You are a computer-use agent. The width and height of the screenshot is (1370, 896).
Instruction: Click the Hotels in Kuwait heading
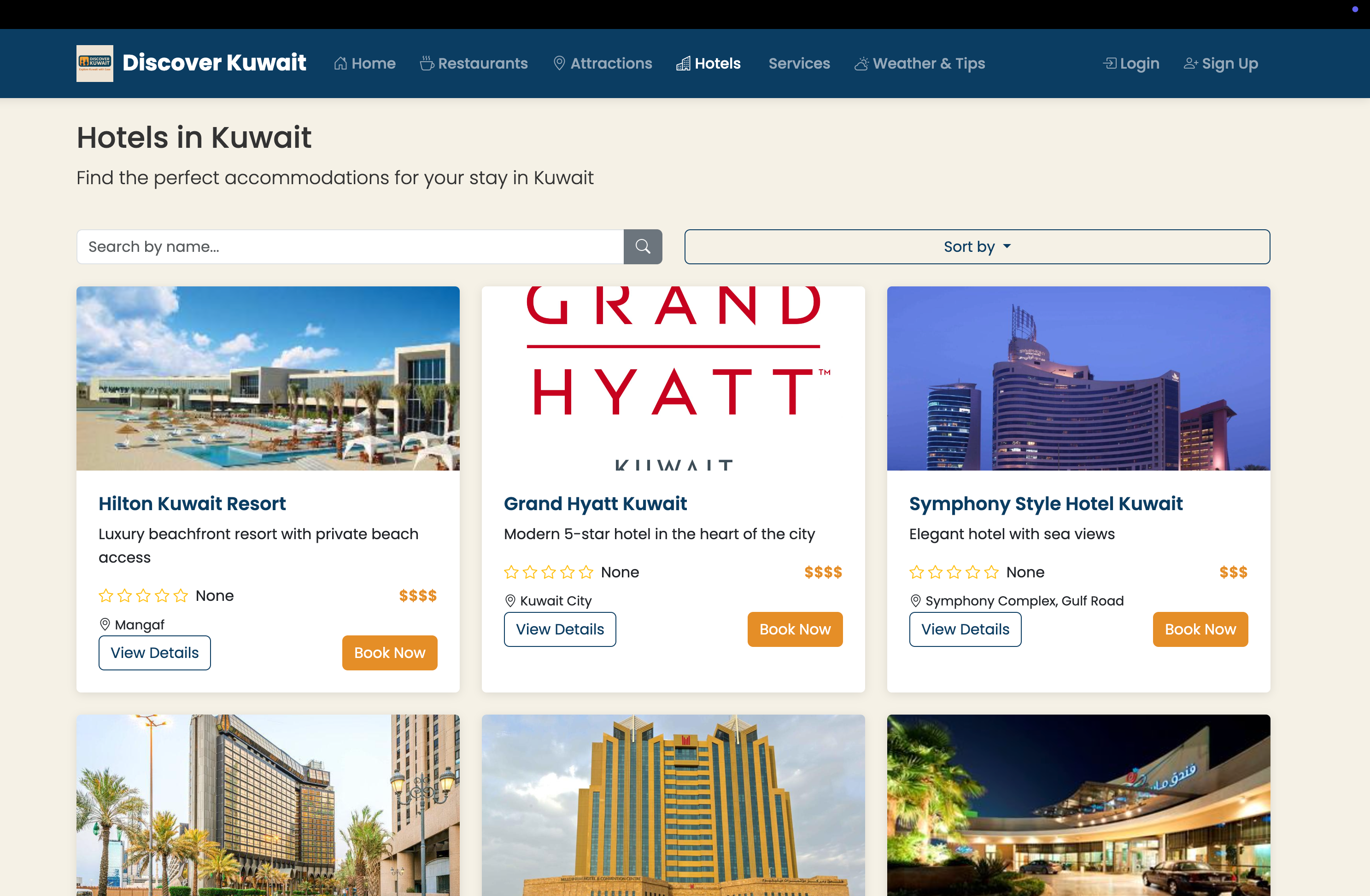pos(194,138)
